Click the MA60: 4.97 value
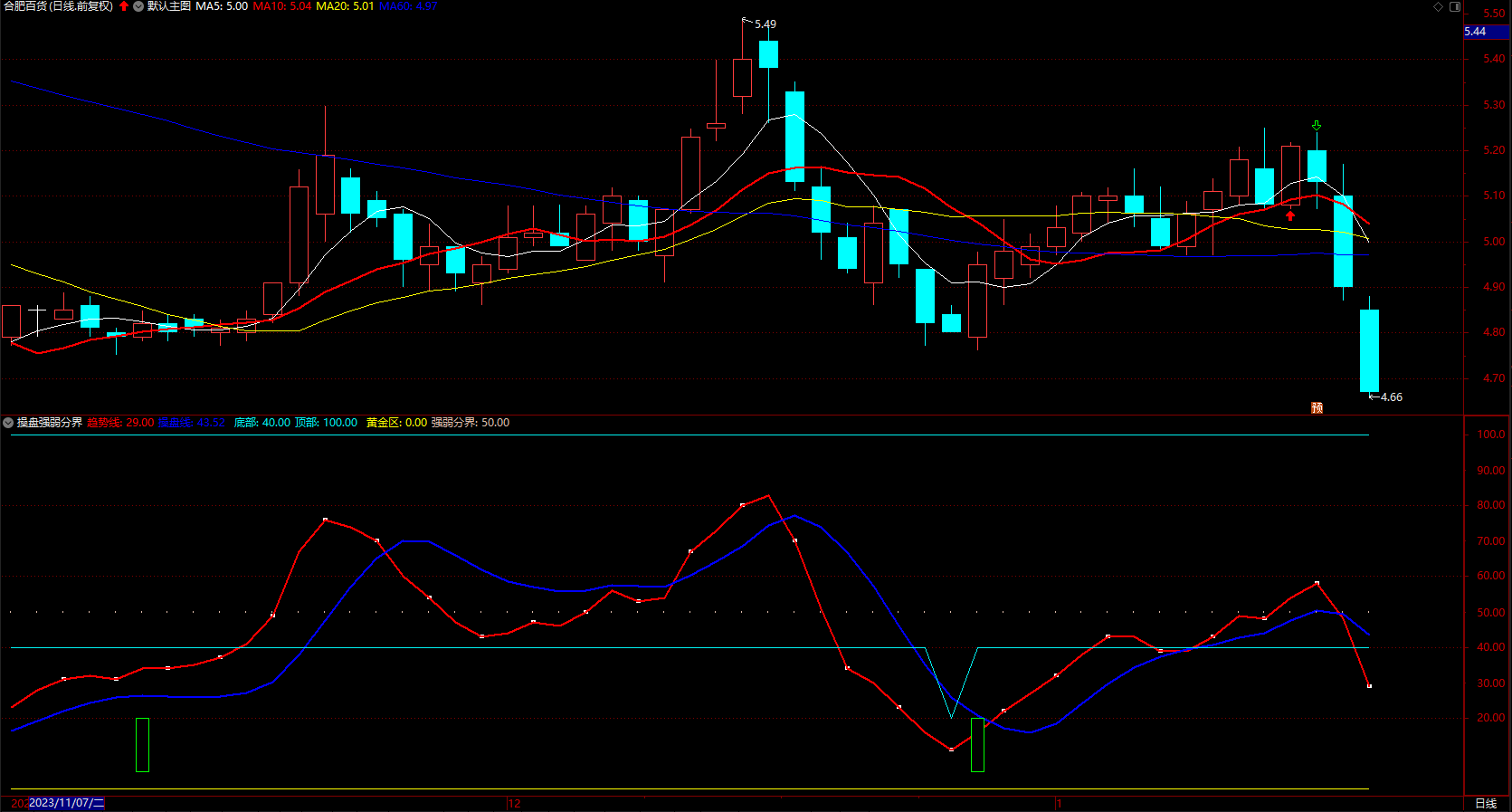This screenshot has width=1512, height=812. coord(408,6)
